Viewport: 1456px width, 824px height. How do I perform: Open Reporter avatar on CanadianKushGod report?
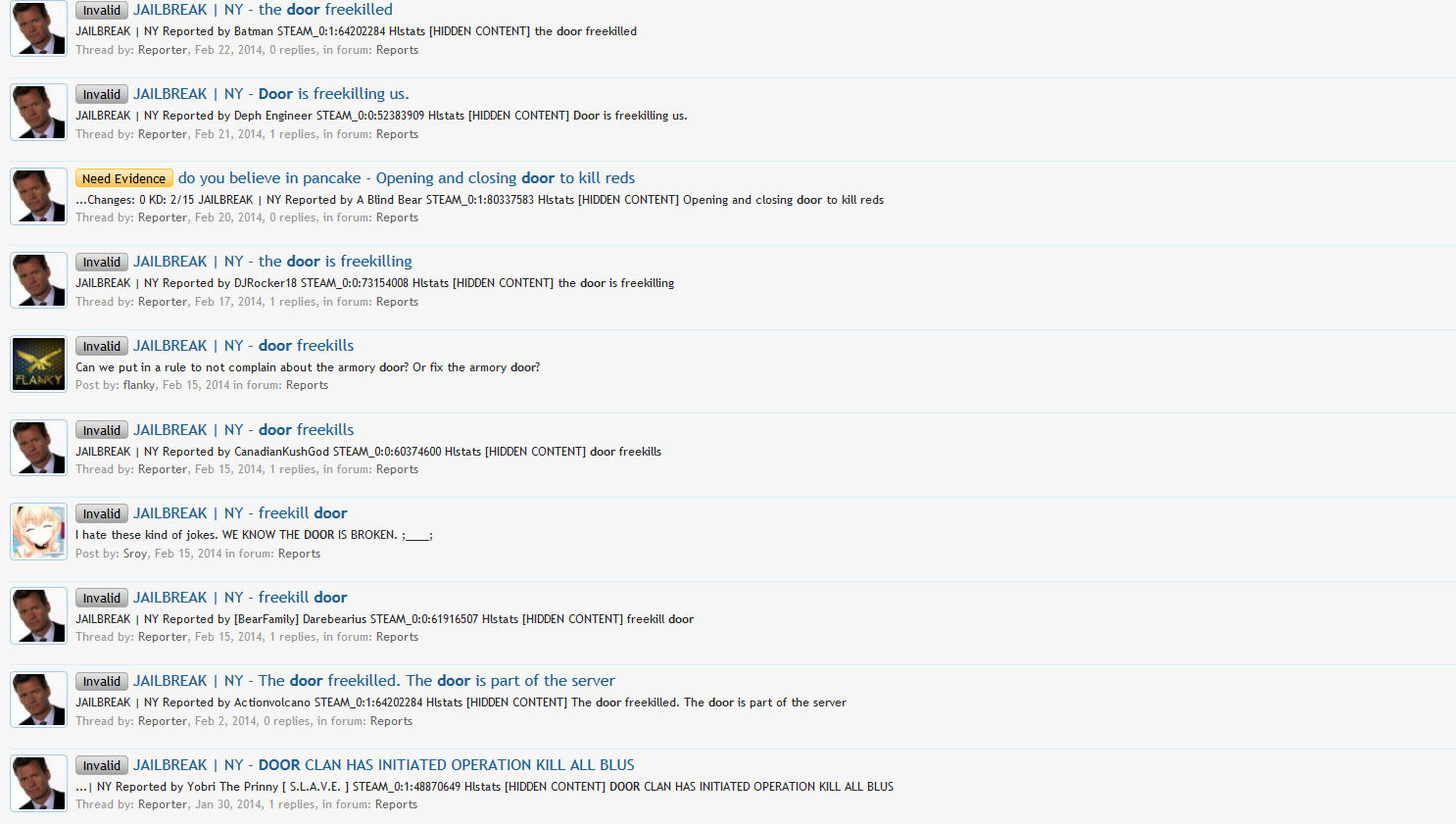[39, 448]
